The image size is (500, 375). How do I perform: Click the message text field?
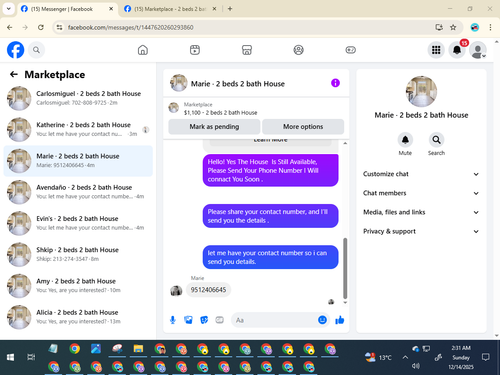click(275, 320)
